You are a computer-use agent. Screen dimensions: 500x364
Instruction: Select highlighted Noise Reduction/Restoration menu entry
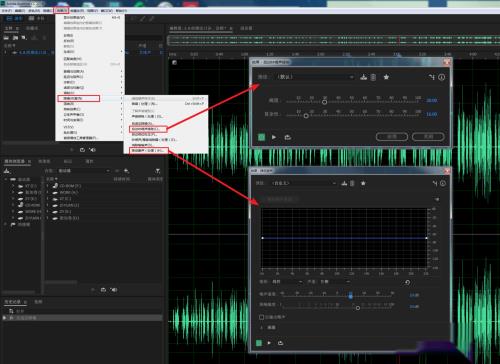click(79, 98)
